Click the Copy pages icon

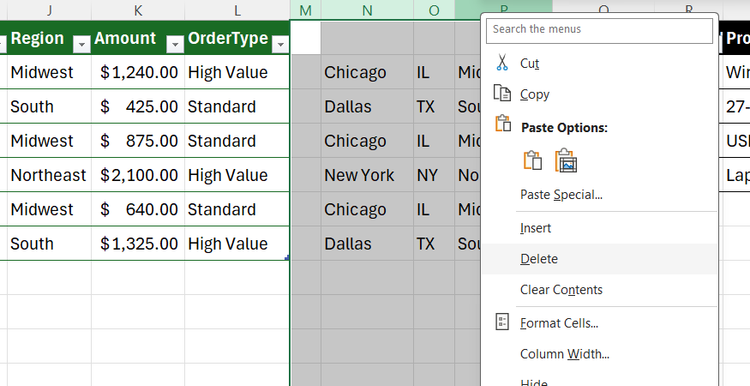(502, 93)
